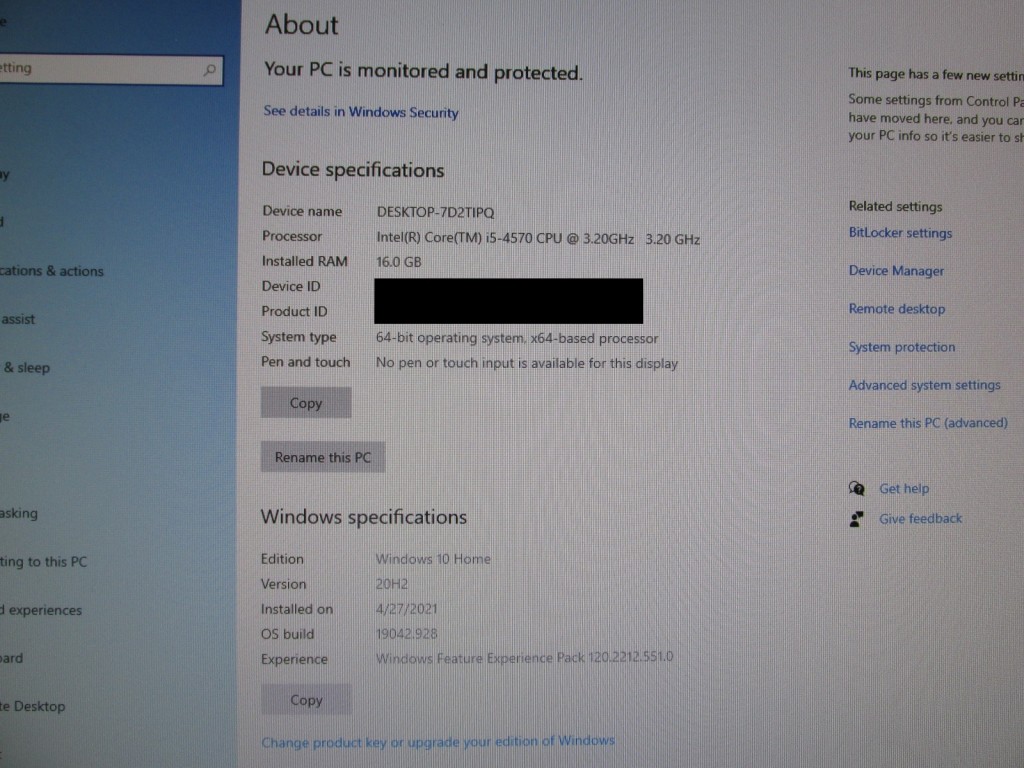Select Multitasking in the sidebar

[x=19, y=513]
